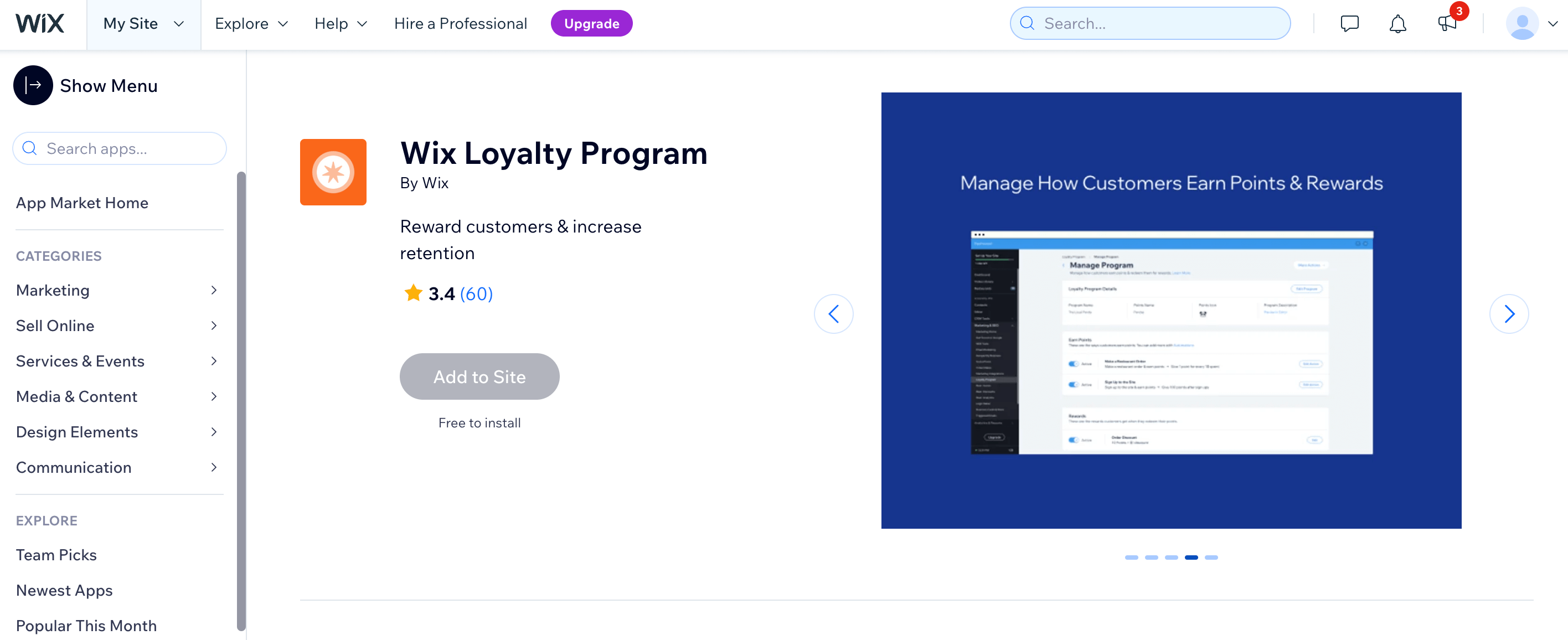Viewport: 1568px width, 640px height.
Task: Expand the Design Elements category
Action: [213, 432]
